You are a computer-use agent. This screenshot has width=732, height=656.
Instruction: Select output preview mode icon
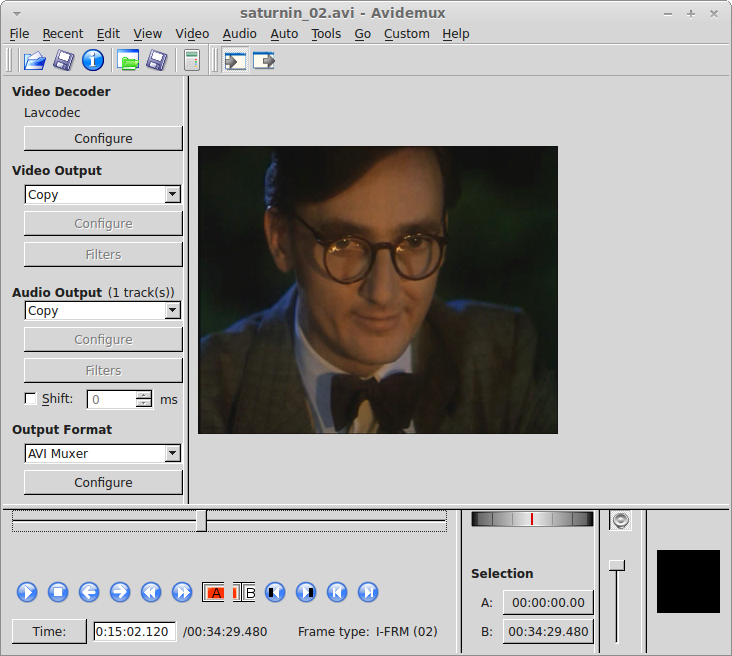click(x=264, y=61)
